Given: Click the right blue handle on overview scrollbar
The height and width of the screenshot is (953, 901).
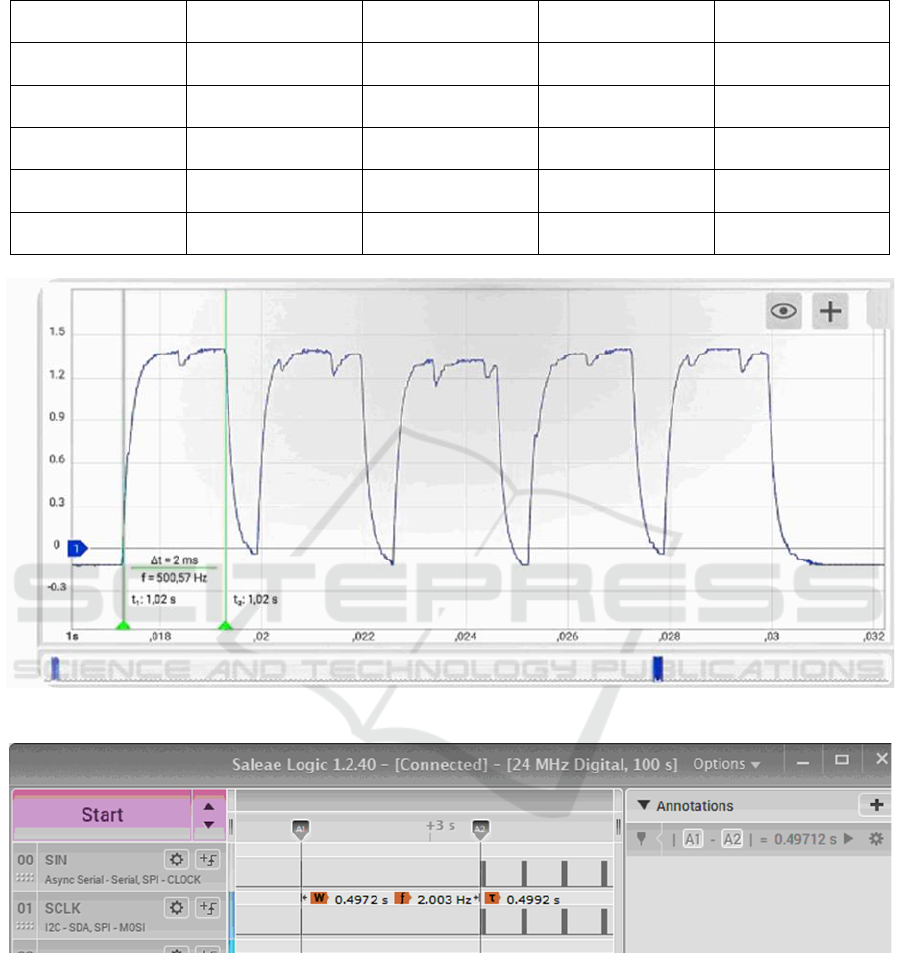Looking at the screenshot, I should (657, 668).
